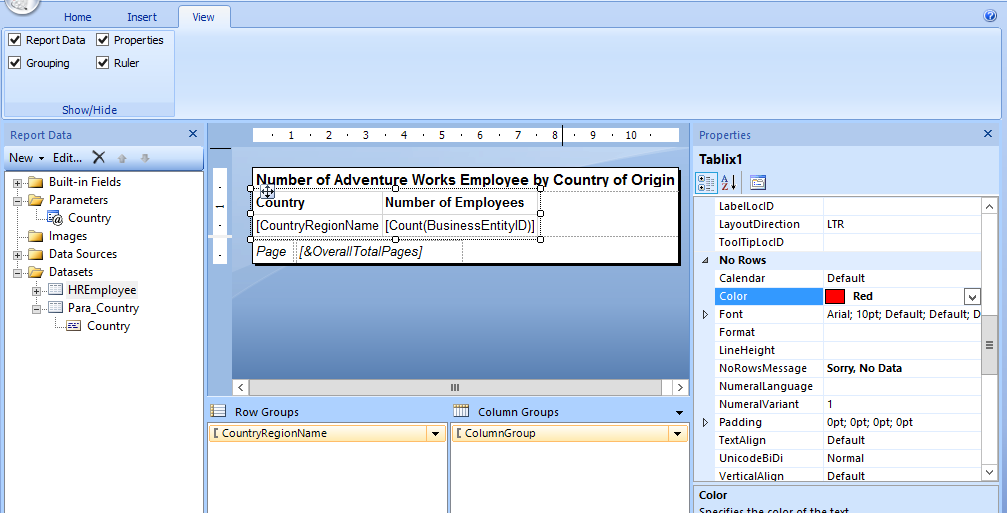Select the Page footer text box

coord(272,252)
